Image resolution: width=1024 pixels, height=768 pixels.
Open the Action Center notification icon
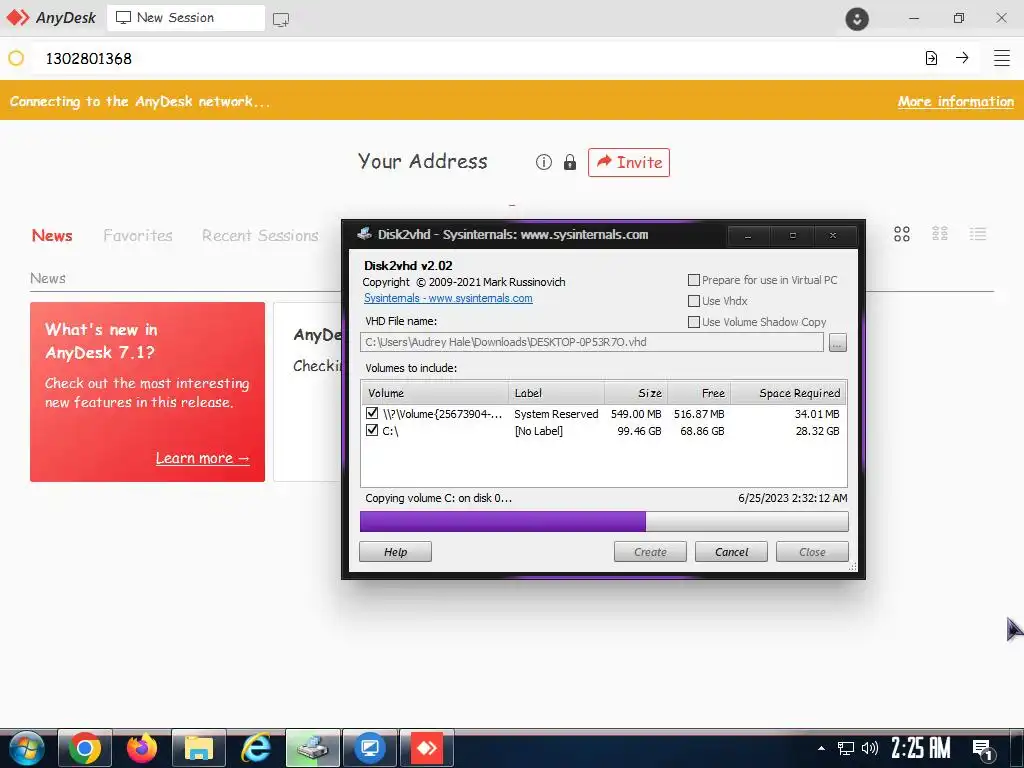click(x=984, y=749)
